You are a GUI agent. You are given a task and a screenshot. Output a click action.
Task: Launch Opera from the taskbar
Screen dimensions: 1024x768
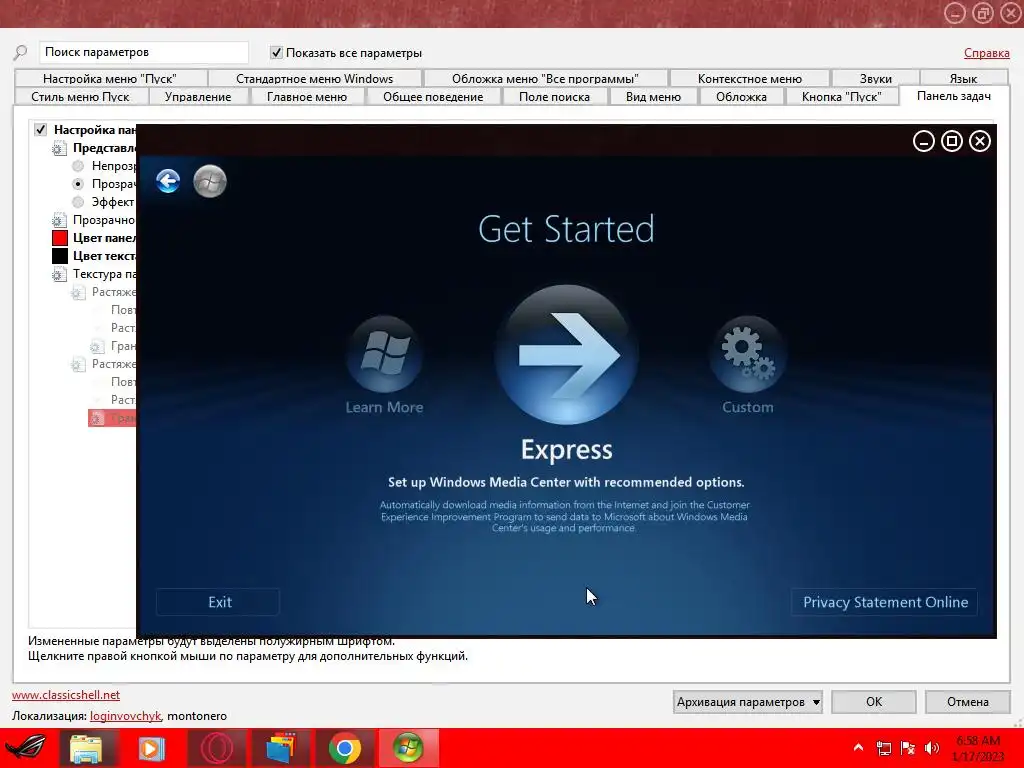(x=216, y=748)
